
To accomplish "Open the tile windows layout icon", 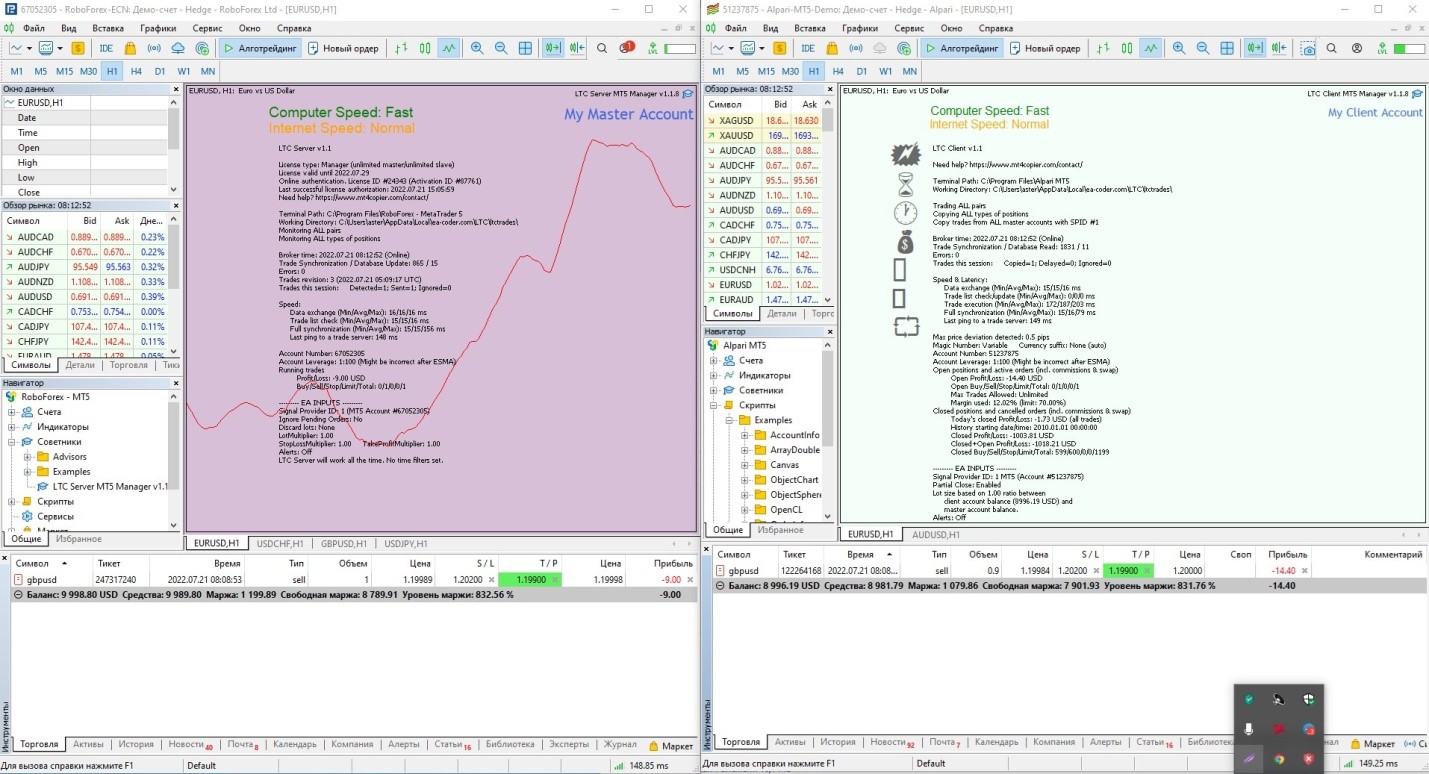I will (x=525, y=47).
